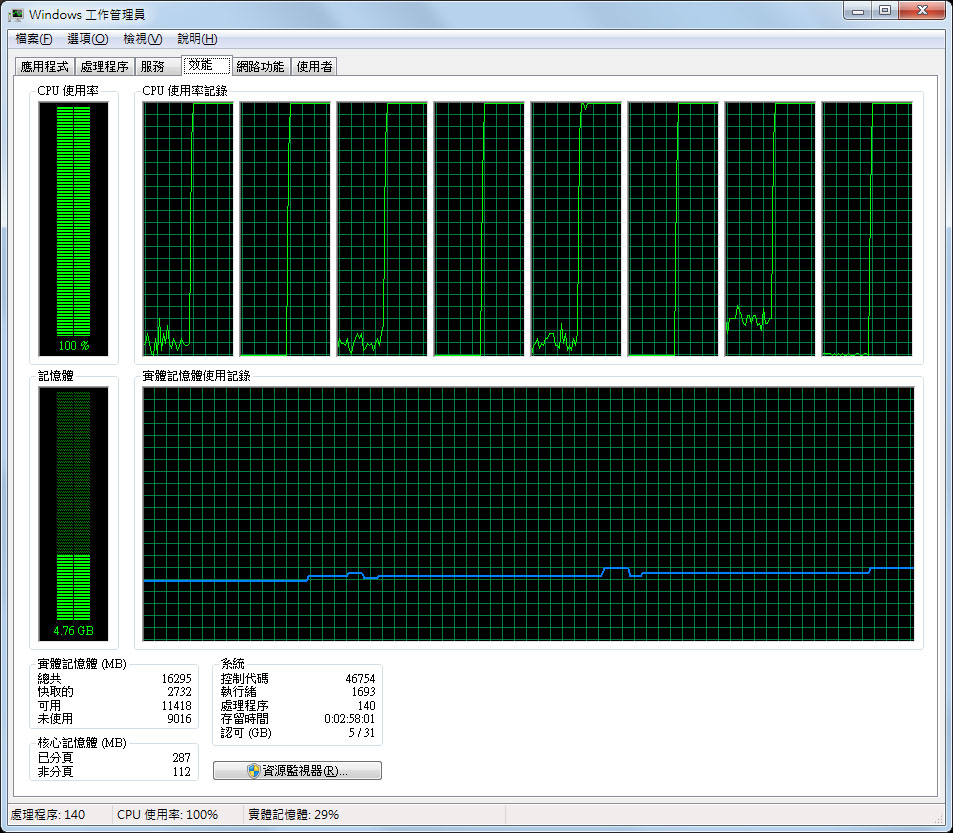Click the 執行緒 value 1693
953x833 pixels.
tap(363, 691)
